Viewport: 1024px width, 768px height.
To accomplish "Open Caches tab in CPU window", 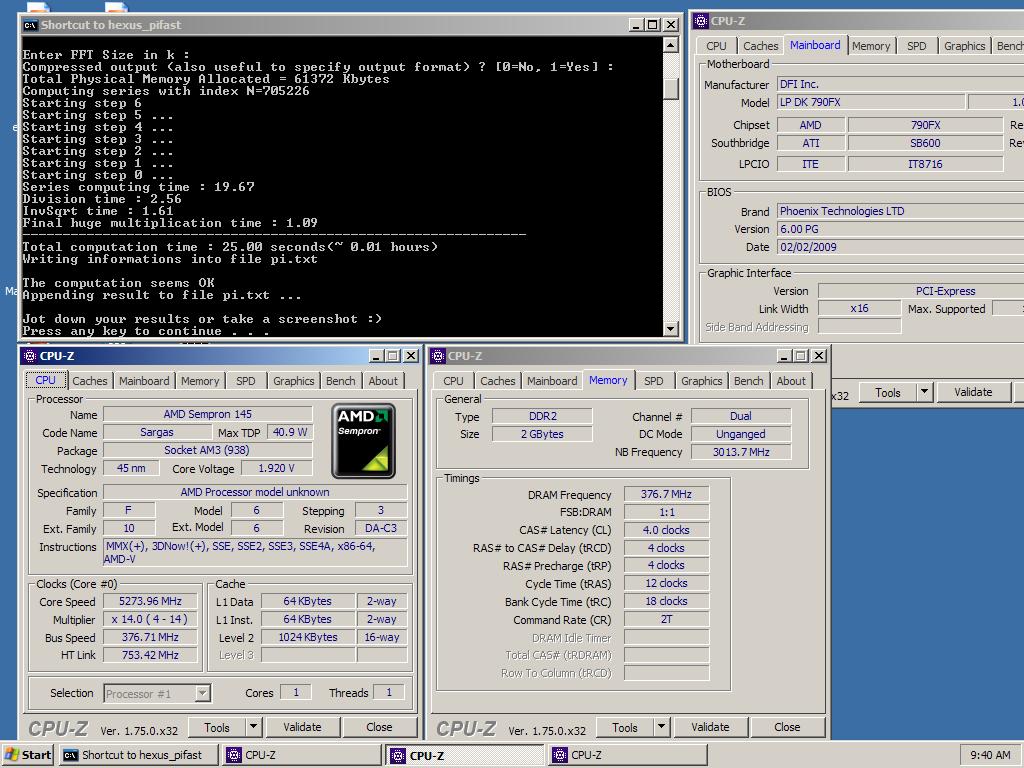I will pyautogui.click(x=89, y=381).
